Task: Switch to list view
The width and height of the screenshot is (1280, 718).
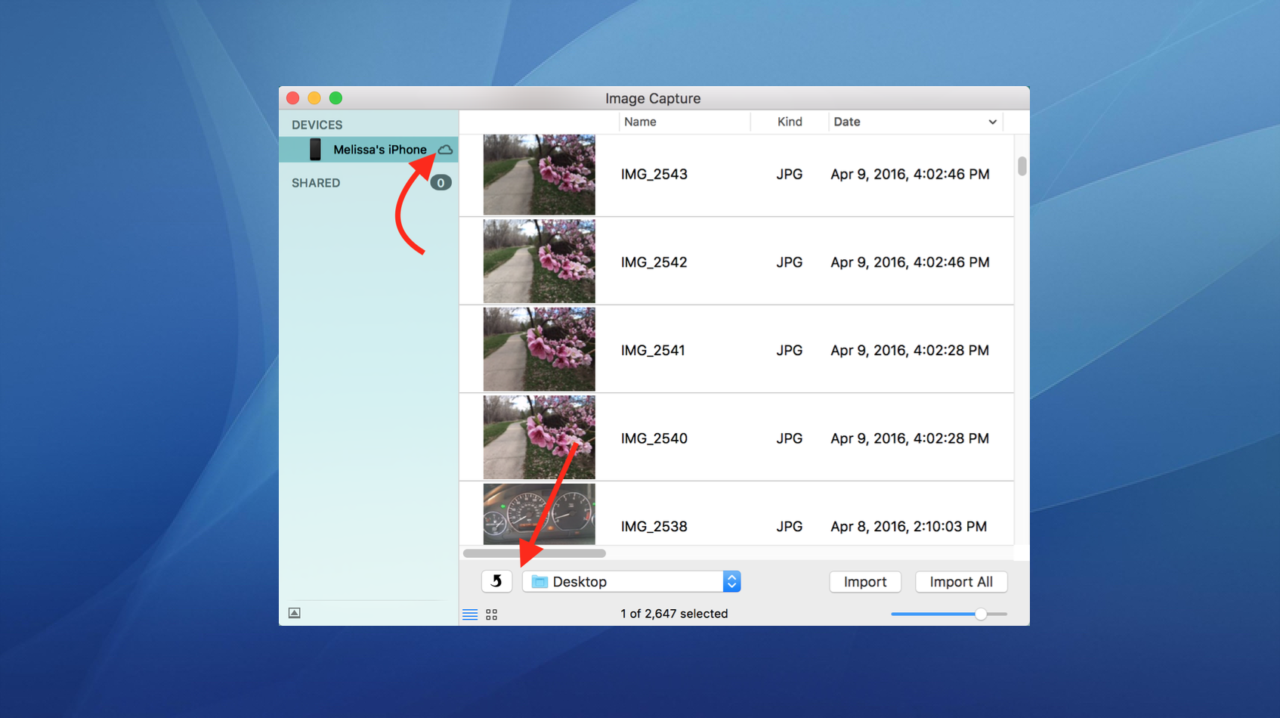Action: click(470, 614)
